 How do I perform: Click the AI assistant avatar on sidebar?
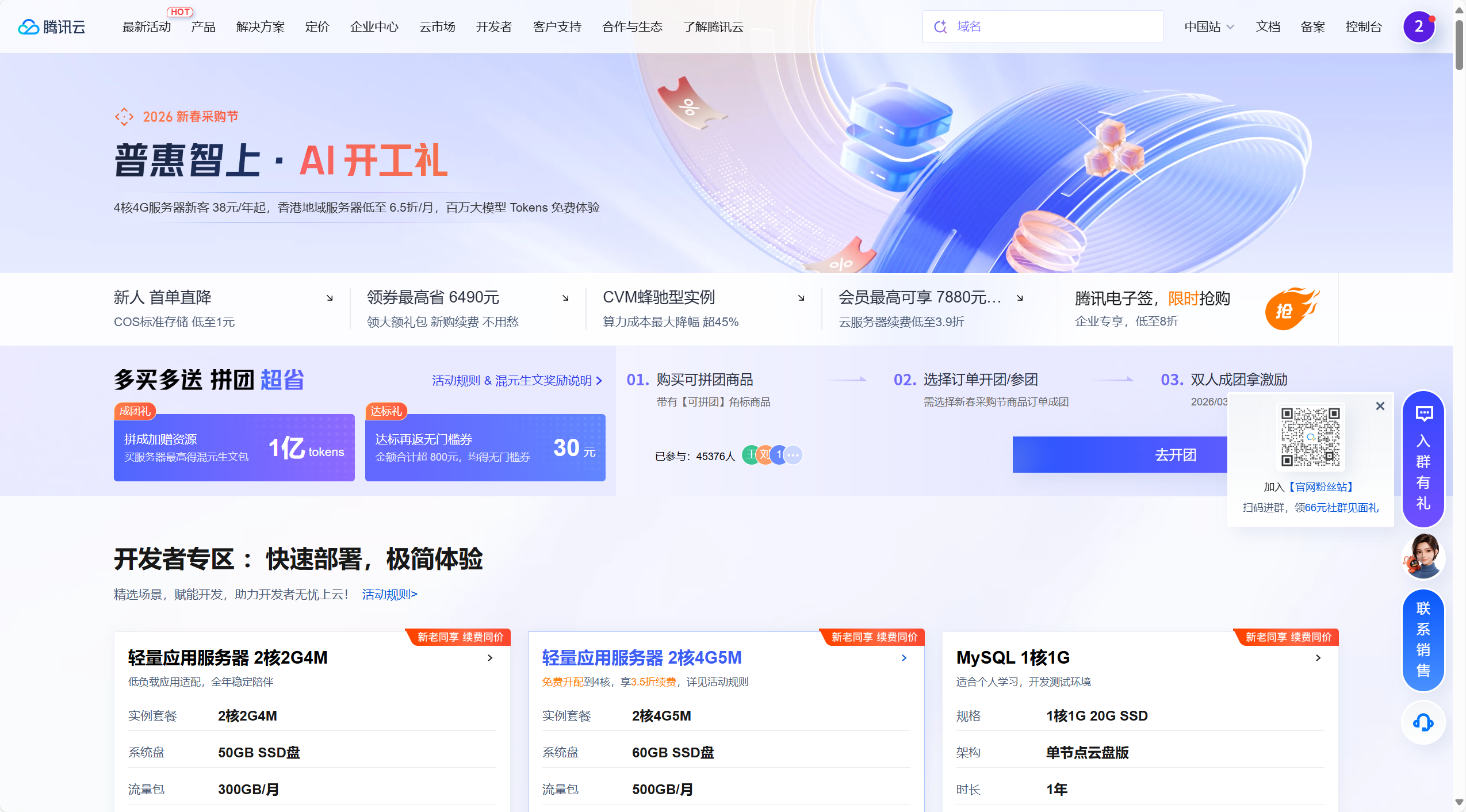coord(1423,557)
